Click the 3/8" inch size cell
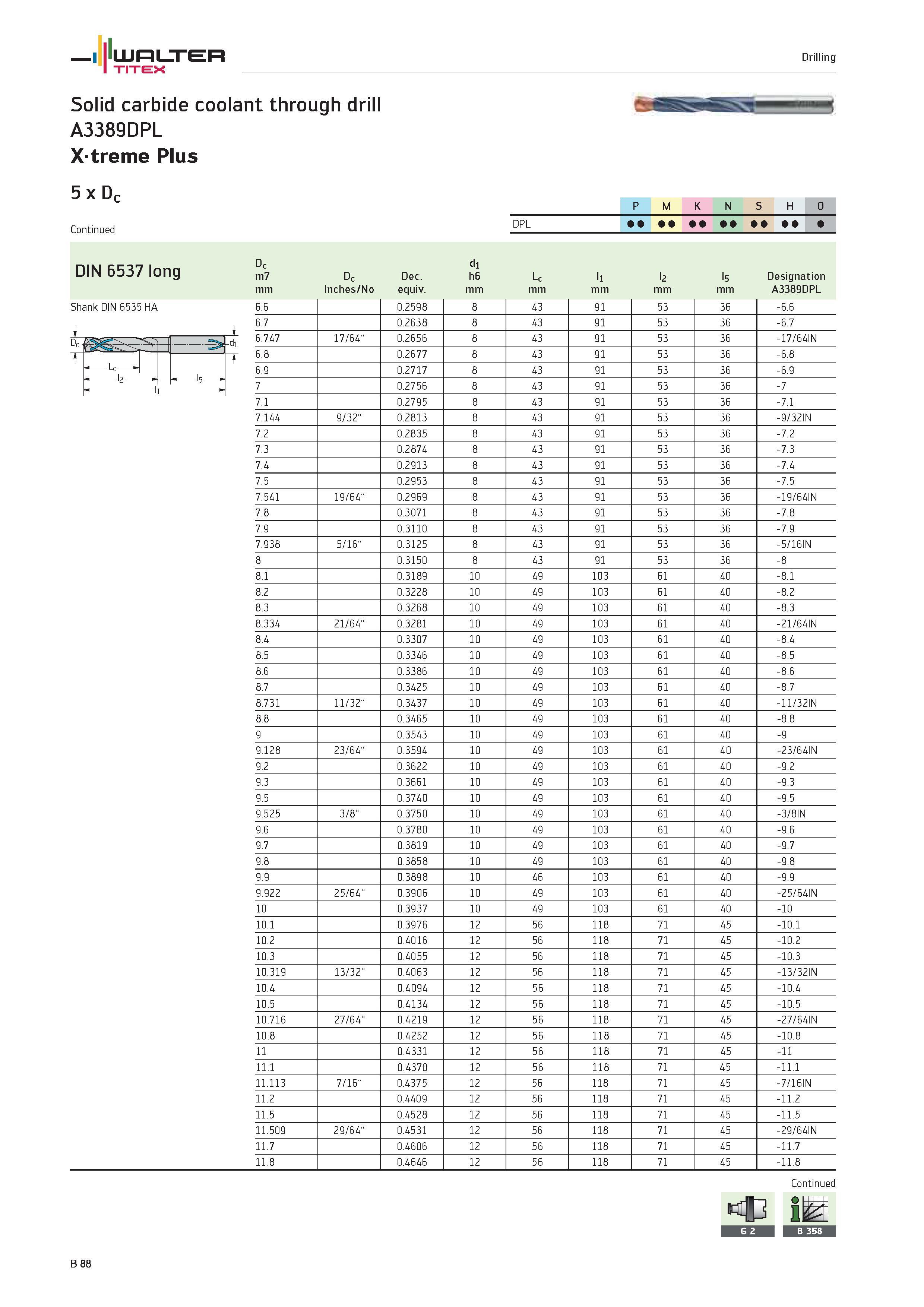 [349, 814]
